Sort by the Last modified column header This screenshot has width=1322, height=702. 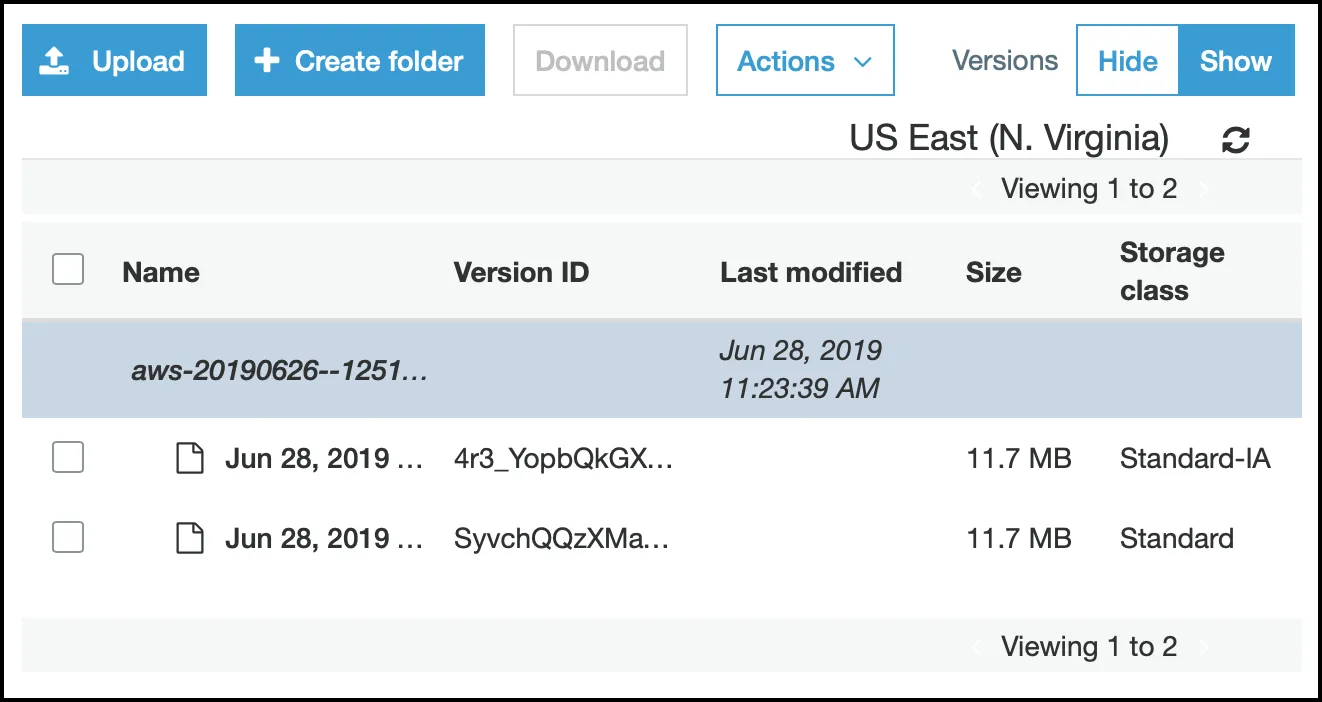pyautogui.click(x=811, y=272)
